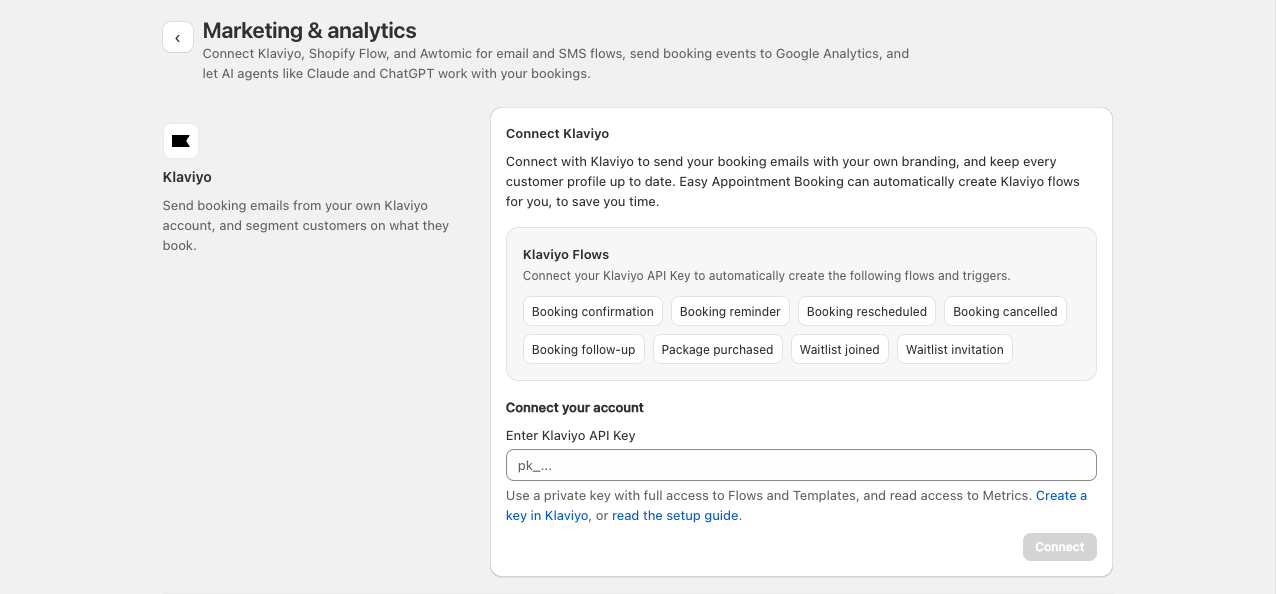Click the 'Send booking emails from your own Klaviyo' description
This screenshot has height=594, width=1276.
[306, 225]
